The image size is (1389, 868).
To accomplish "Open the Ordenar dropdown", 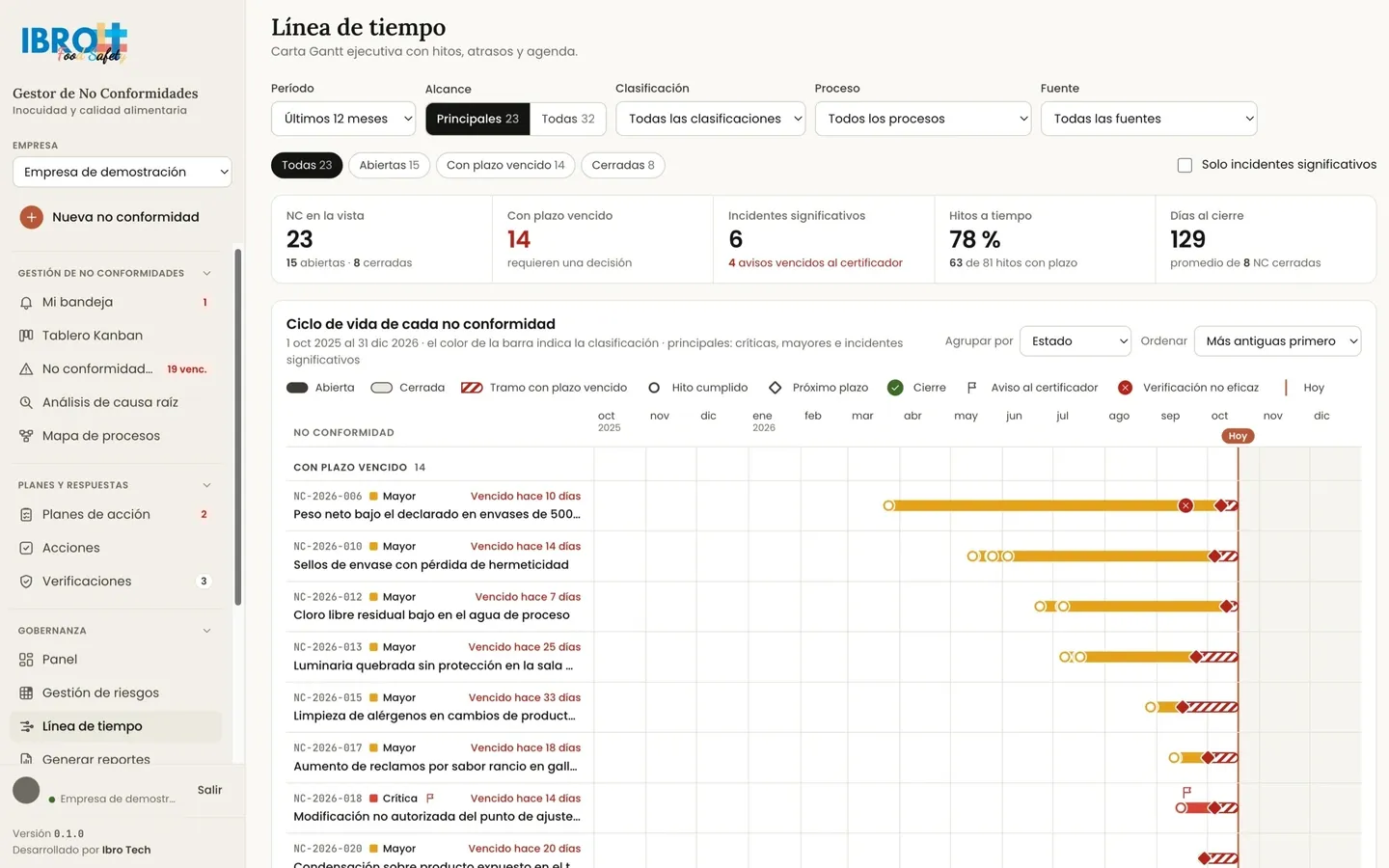I will coord(1277,341).
